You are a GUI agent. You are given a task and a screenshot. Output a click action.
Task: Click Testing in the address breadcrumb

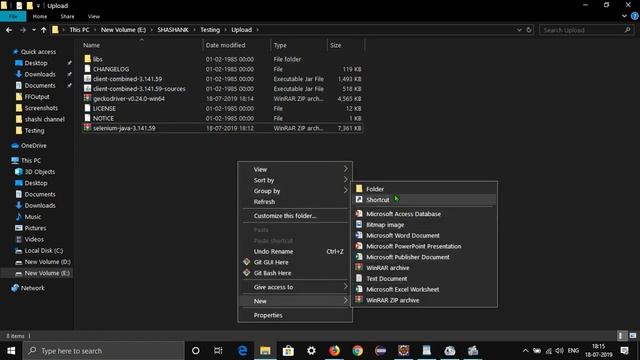210,30
